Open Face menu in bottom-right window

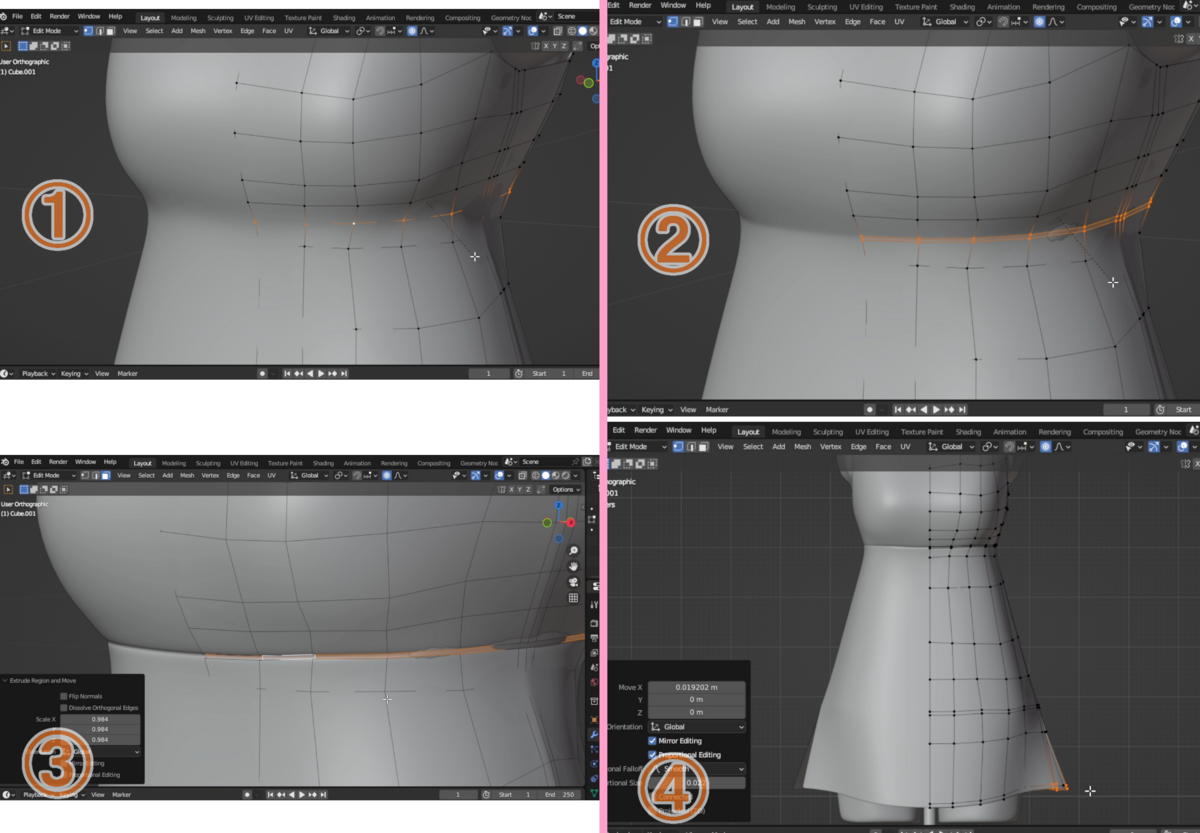[x=883, y=447]
